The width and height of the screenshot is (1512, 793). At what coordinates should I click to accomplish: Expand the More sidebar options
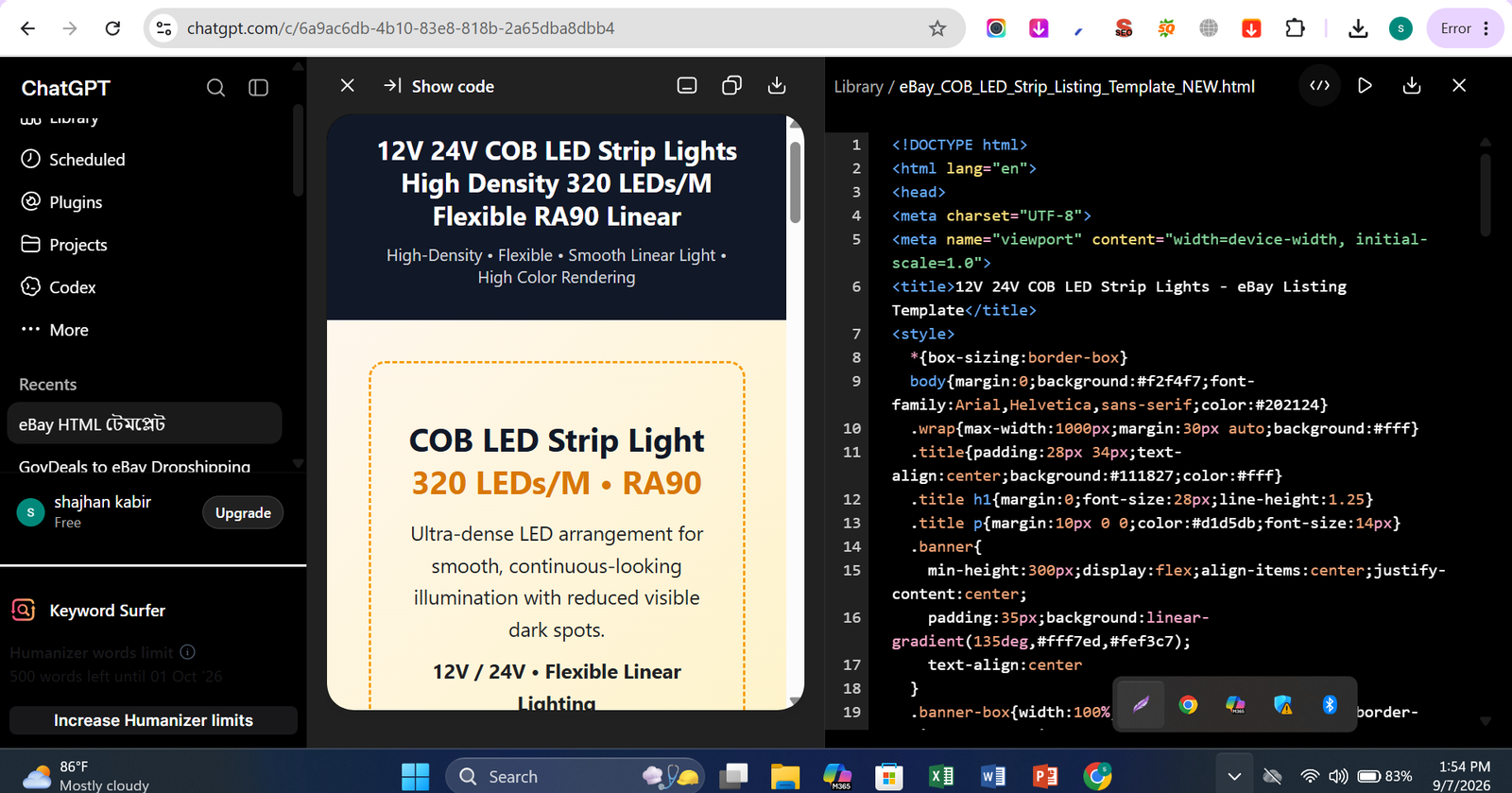coord(55,329)
